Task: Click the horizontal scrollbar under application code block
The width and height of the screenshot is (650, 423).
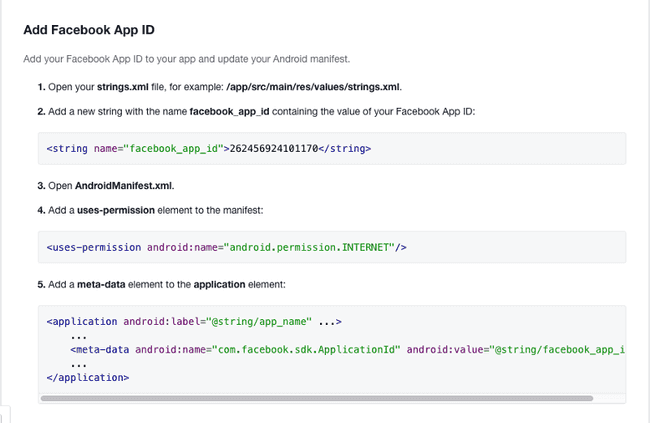Action: 317,398
